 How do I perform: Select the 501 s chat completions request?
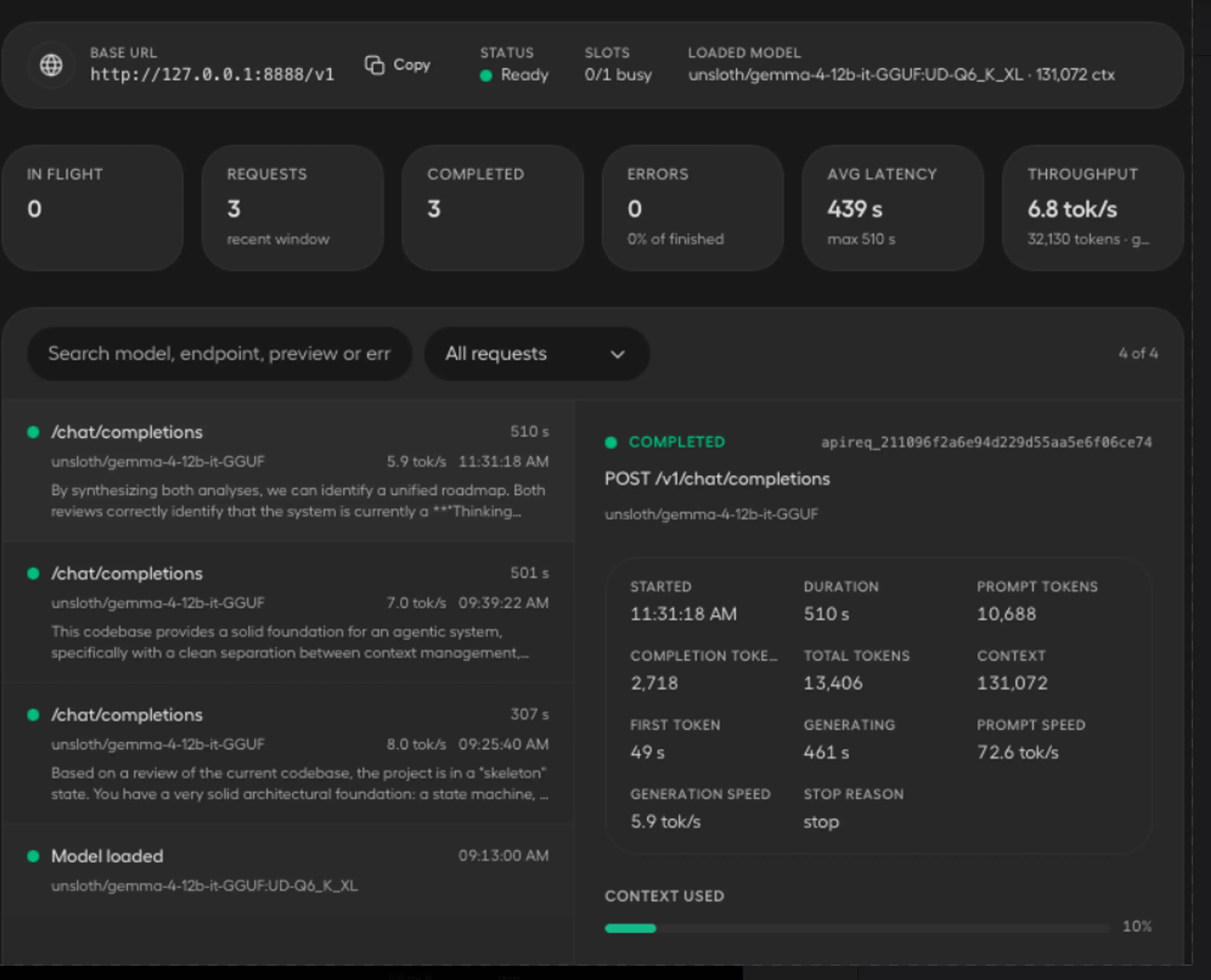pos(288,612)
